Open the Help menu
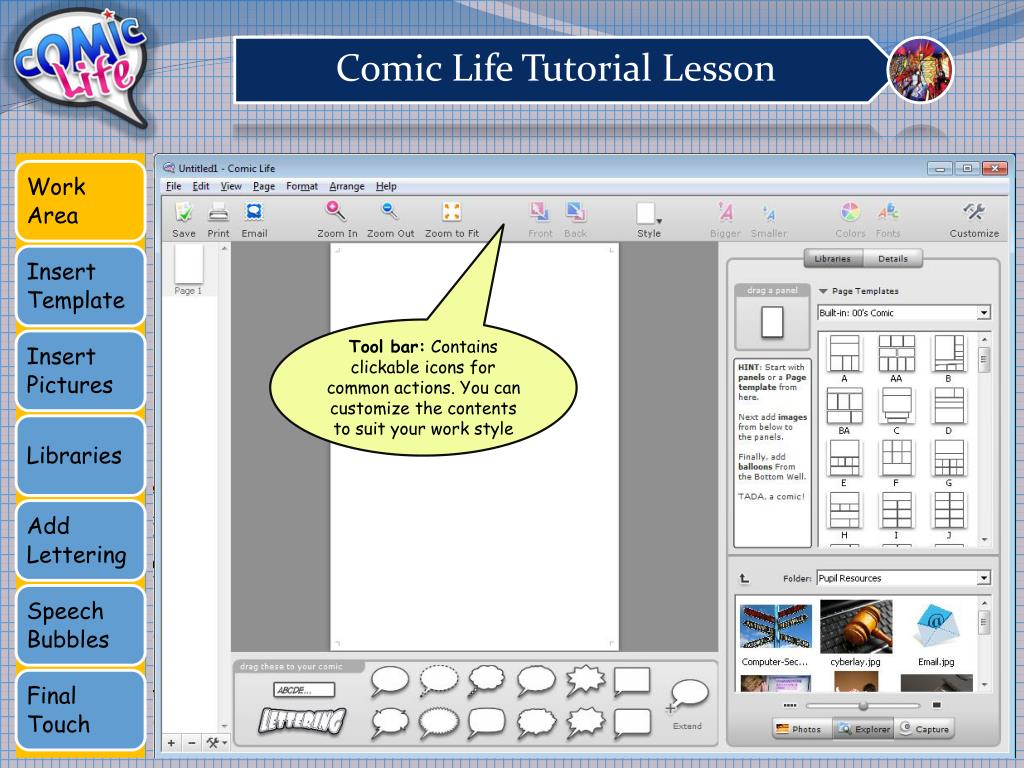This screenshot has height=768, width=1024. click(x=386, y=186)
